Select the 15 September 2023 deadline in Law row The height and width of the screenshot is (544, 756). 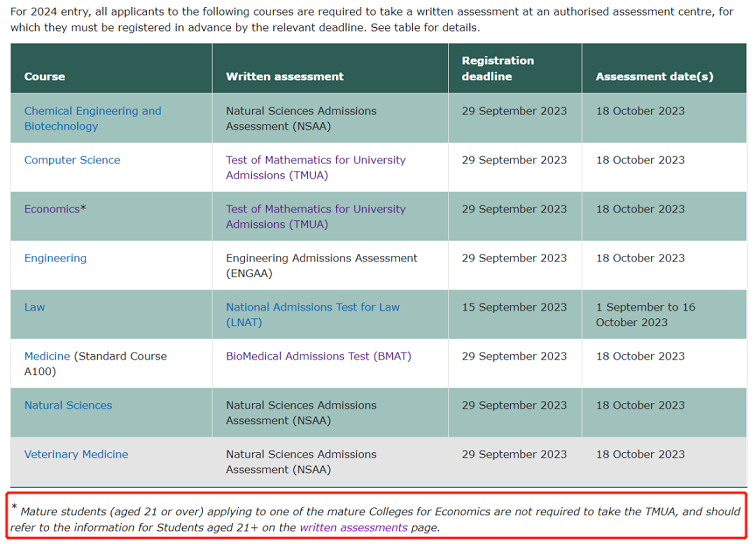click(x=514, y=307)
